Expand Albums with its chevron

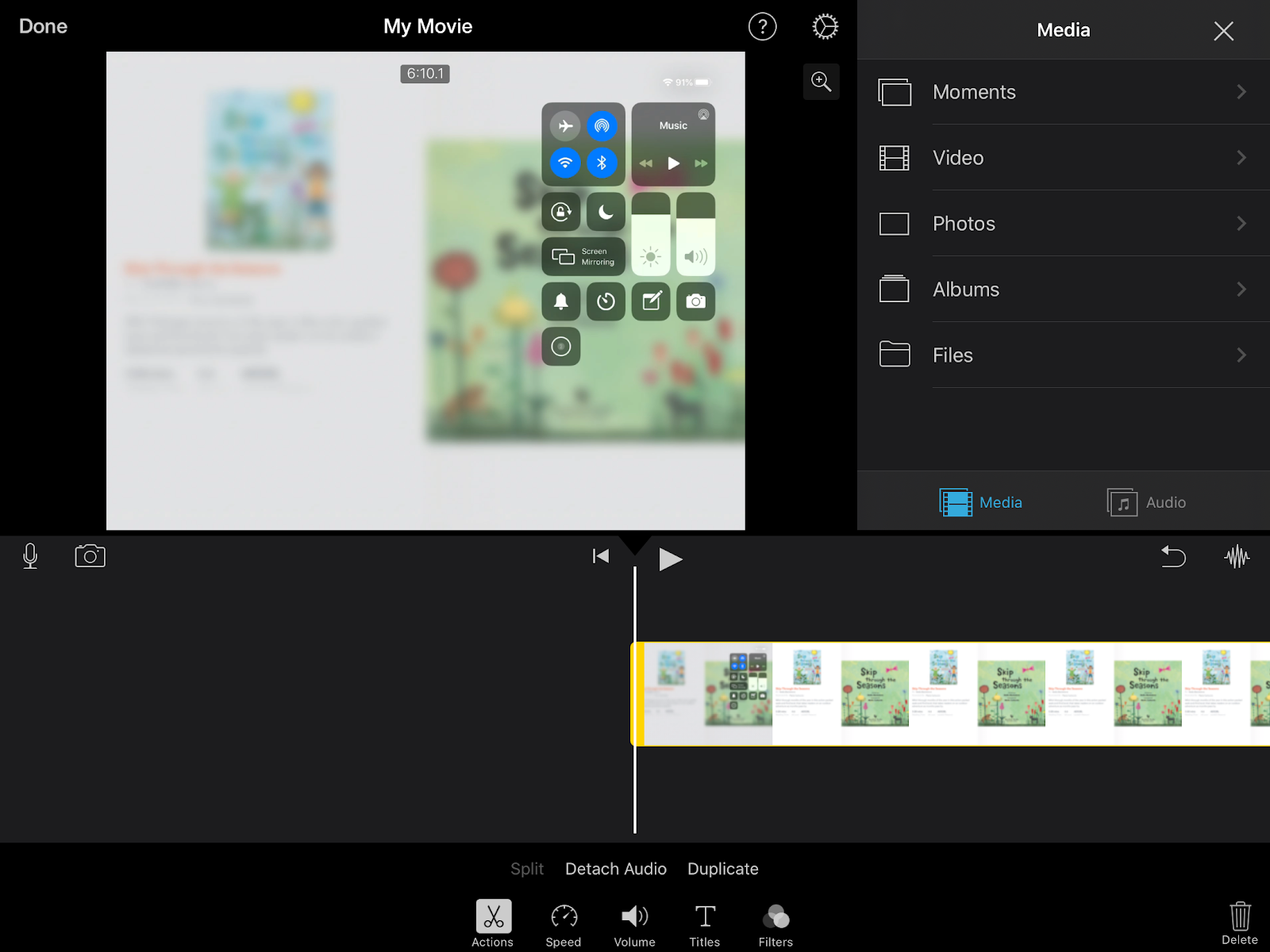1241,290
